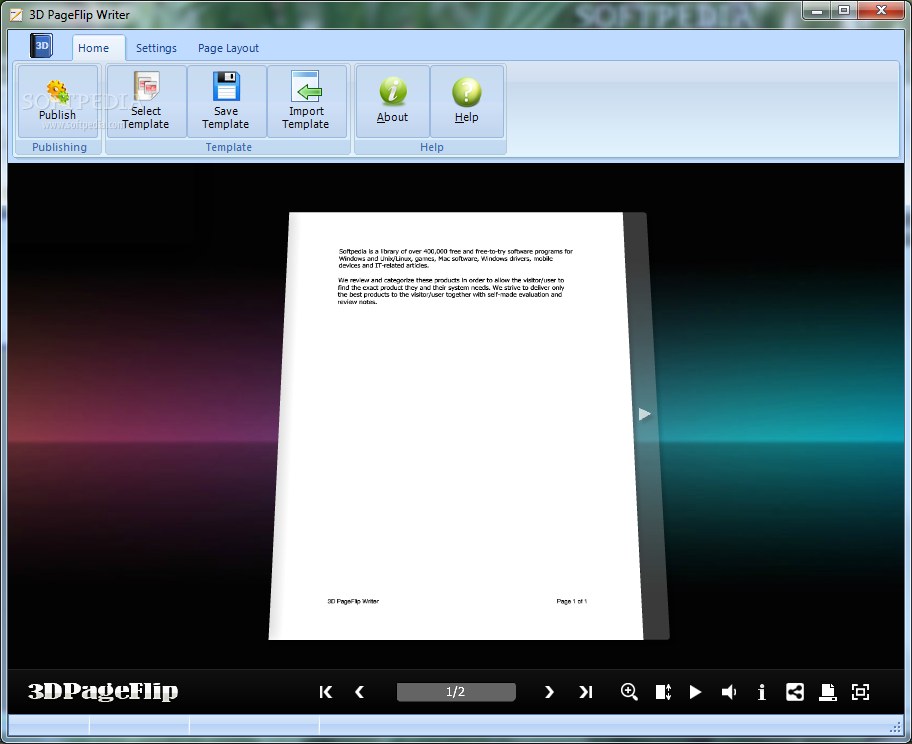Screen dimensions: 912x744
Task: Maximize the 3D PageFlip Writer window
Action: coord(845,11)
